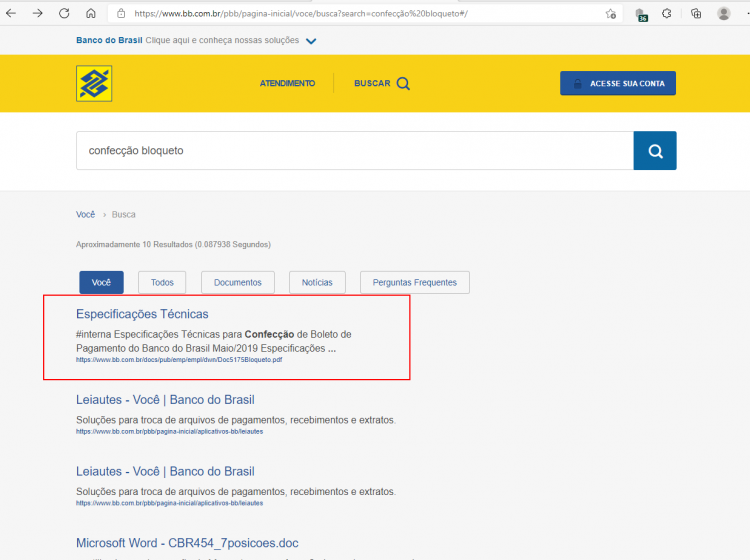Submit search with blue magnifier button

coord(655,151)
